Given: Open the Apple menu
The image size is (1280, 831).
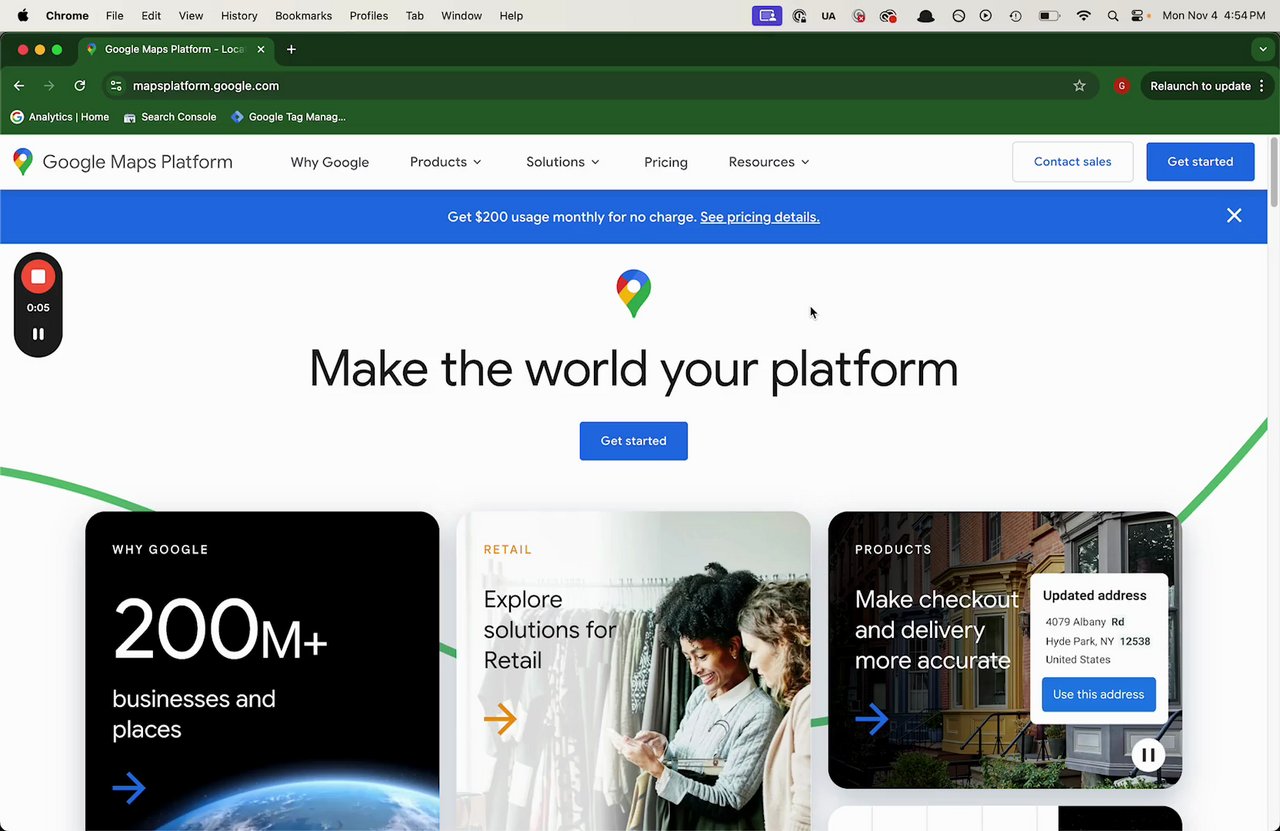Looking at the screenshot, I should pyautogui.click(x=23, y=16).
